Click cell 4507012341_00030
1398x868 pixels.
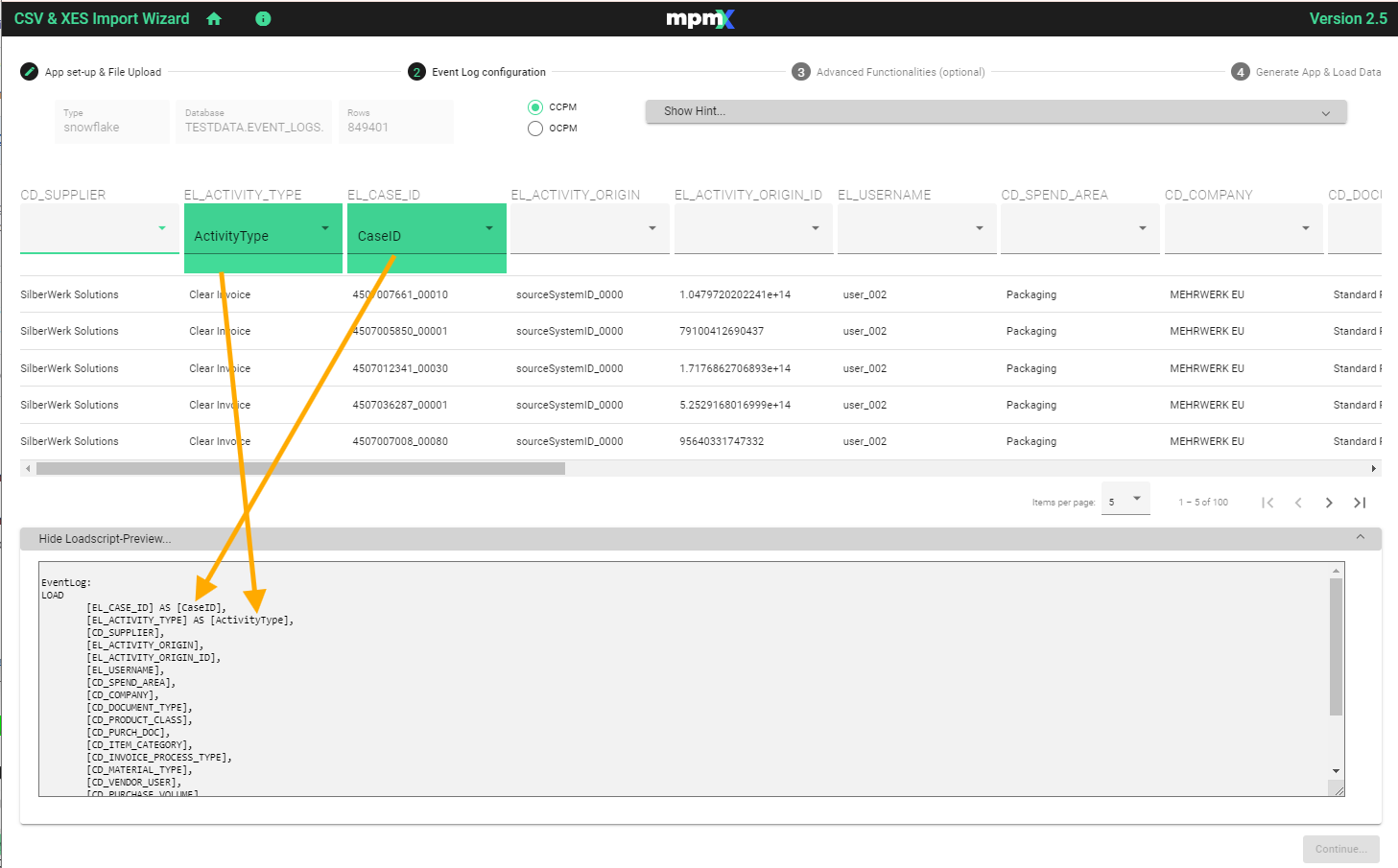[400, 368]
